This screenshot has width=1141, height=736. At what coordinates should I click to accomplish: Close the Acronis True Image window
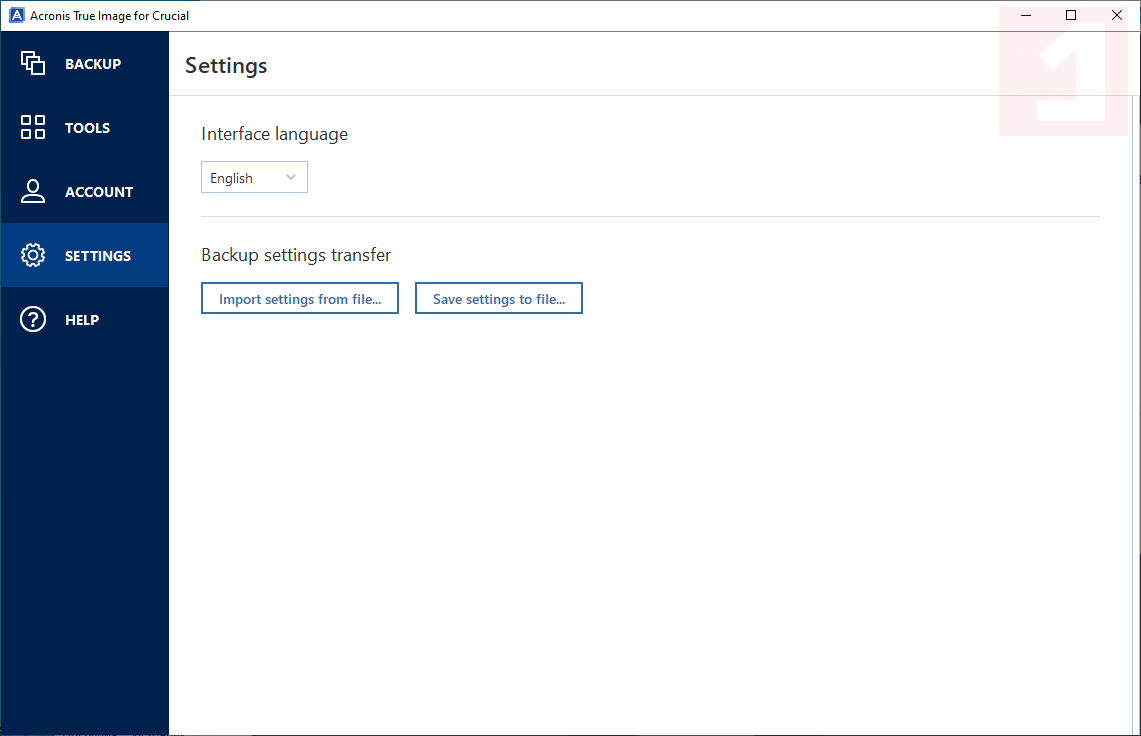[1117, 16]
